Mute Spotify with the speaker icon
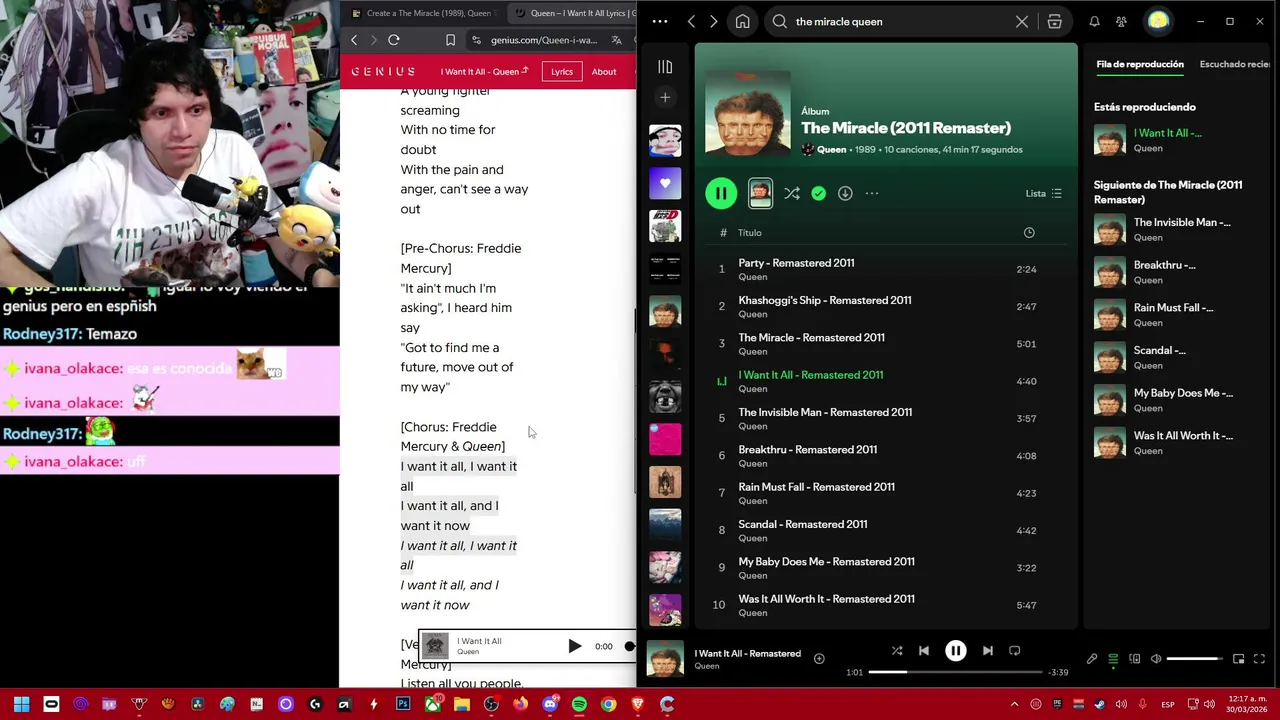Screen dimensions: 1280x720 tap(1156, 659)
